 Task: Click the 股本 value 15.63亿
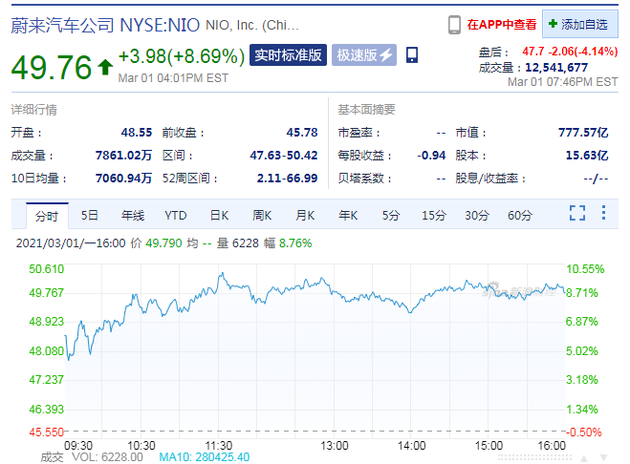click(x=587, y=155)
